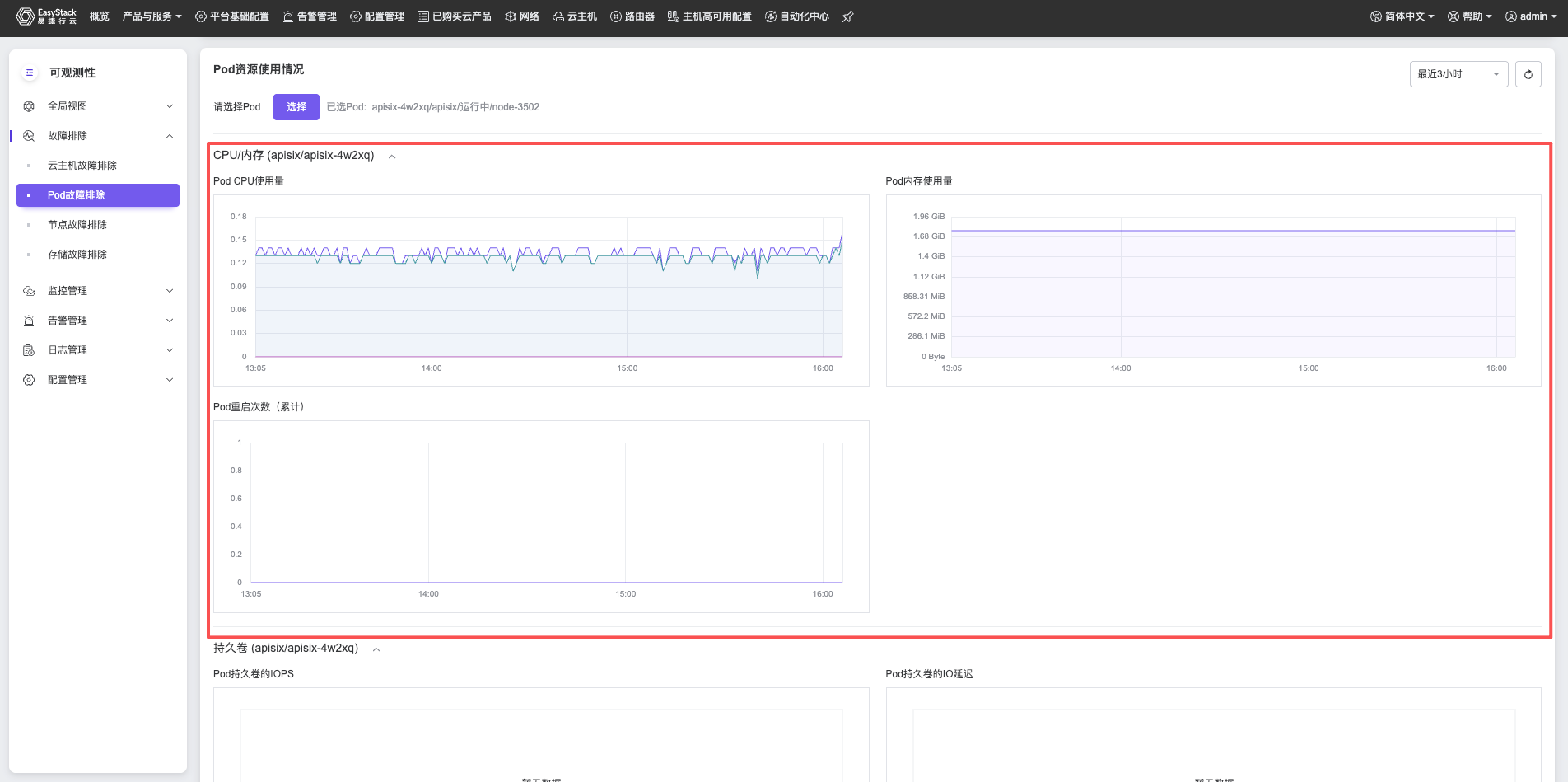
Task: Click the admin user avatar icon
Action: click(1511, 16)
